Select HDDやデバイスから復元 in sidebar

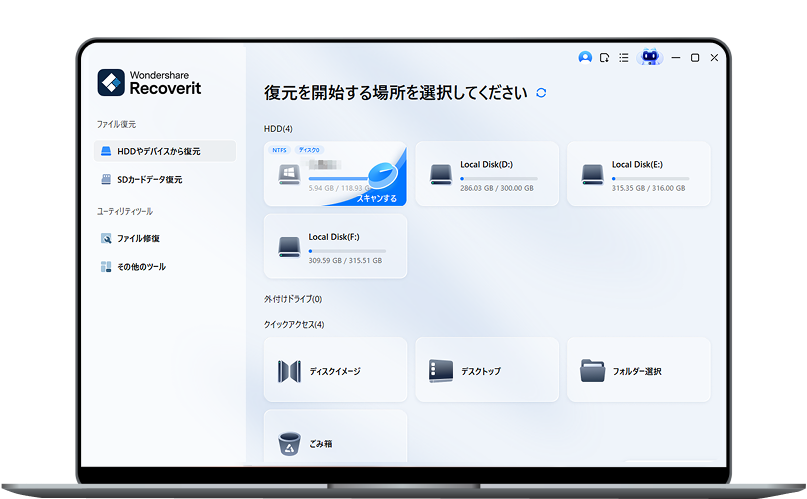tap(165, 151)
